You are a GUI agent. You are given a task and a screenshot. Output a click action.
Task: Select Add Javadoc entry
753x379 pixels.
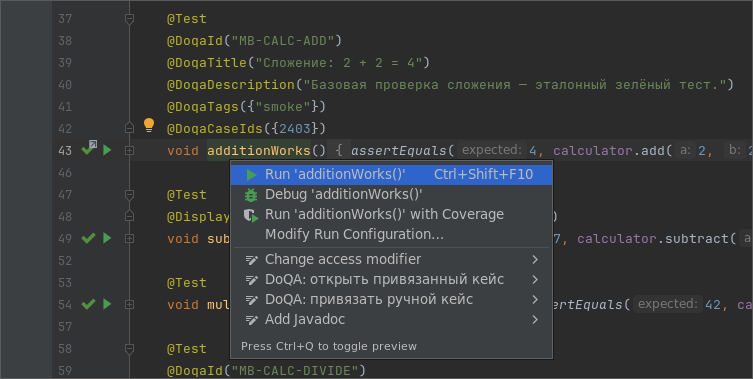click(x=391, y=319)
